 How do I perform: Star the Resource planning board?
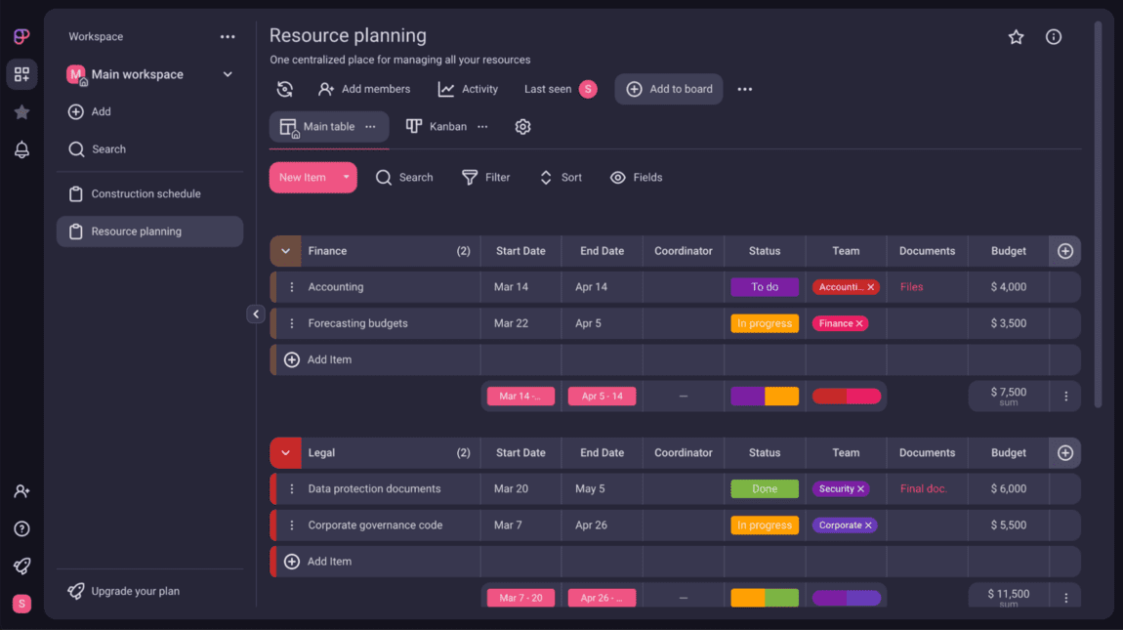1016,36
